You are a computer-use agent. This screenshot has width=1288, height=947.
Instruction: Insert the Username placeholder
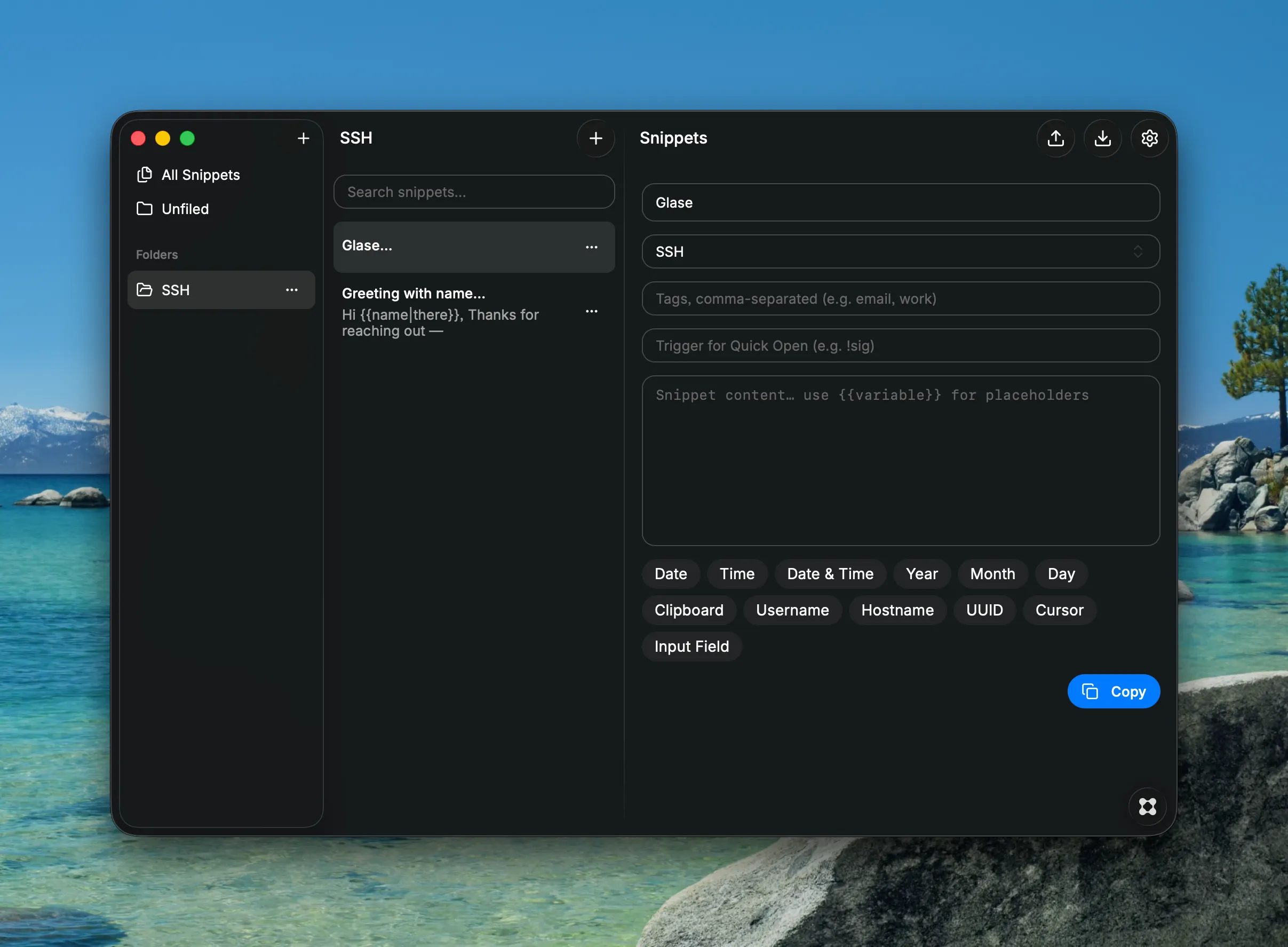792,610
